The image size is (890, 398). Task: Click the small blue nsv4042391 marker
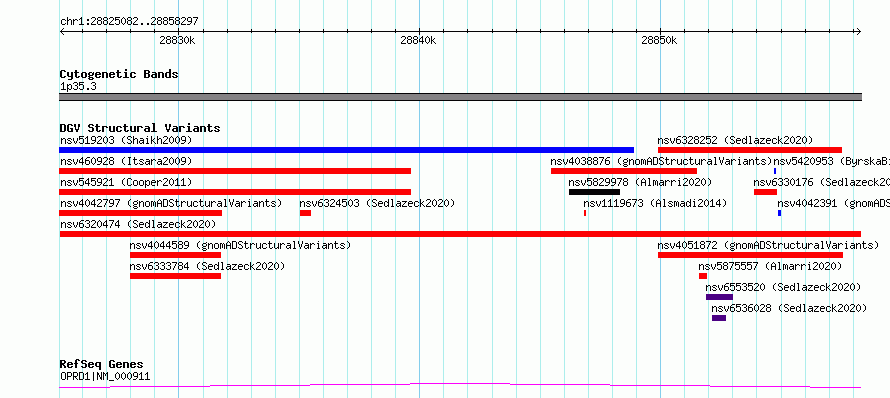point(779,213)
